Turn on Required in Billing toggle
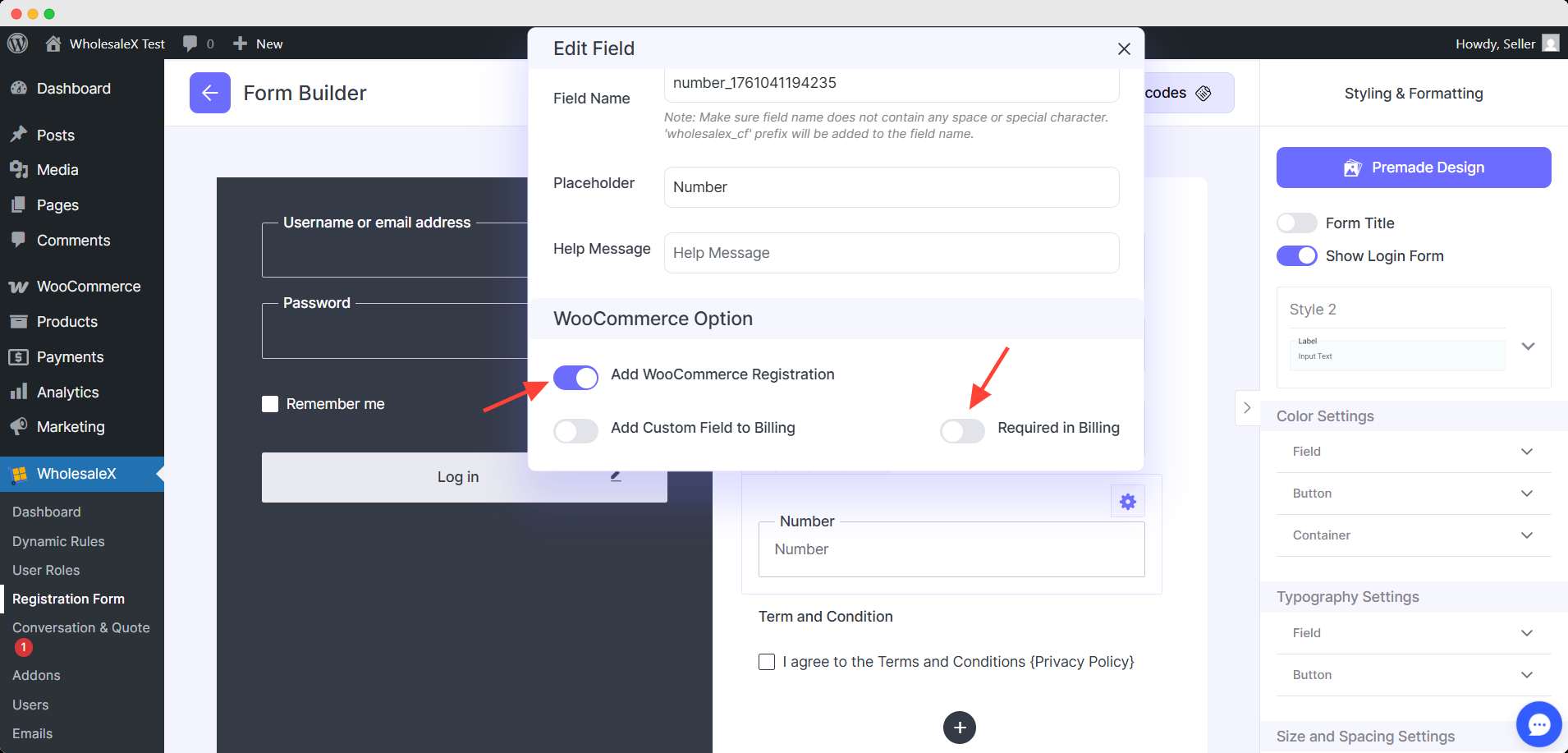Viewport: 1568px width, 753px height. coord(962,431)
